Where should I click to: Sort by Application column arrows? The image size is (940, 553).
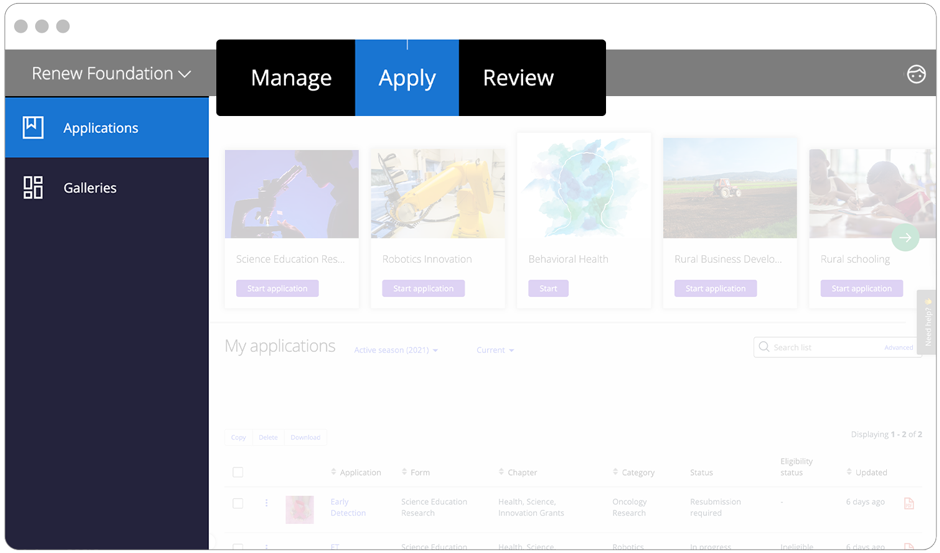[334, 472]
